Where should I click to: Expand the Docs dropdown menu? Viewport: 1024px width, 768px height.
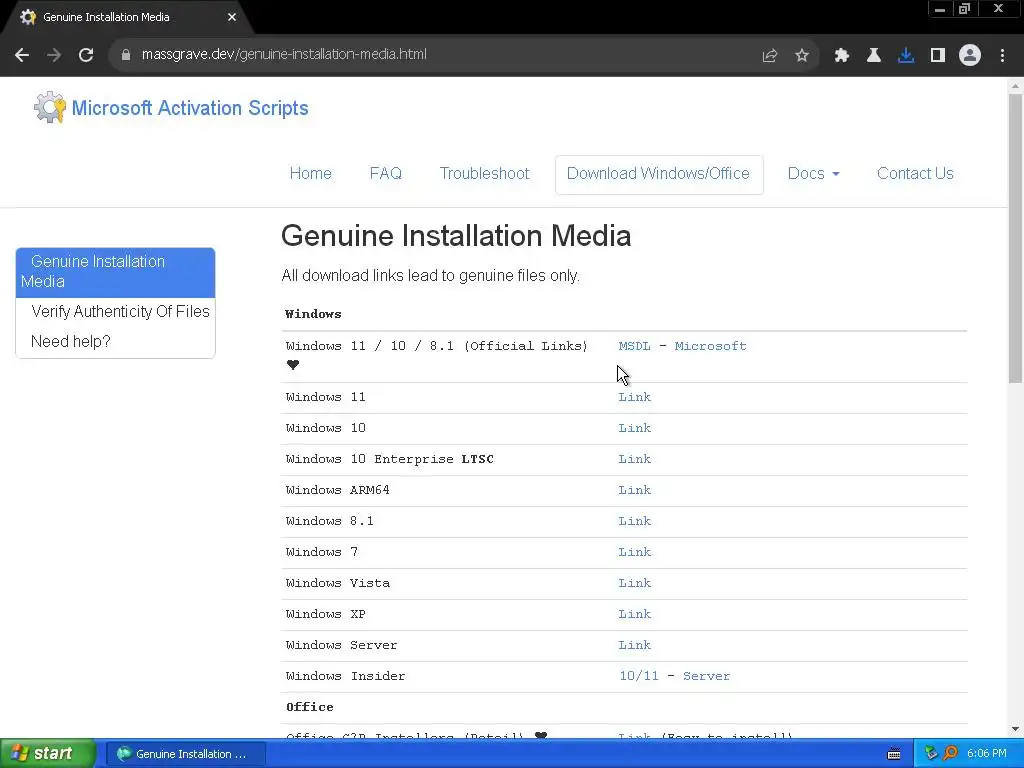coord(813,173)
